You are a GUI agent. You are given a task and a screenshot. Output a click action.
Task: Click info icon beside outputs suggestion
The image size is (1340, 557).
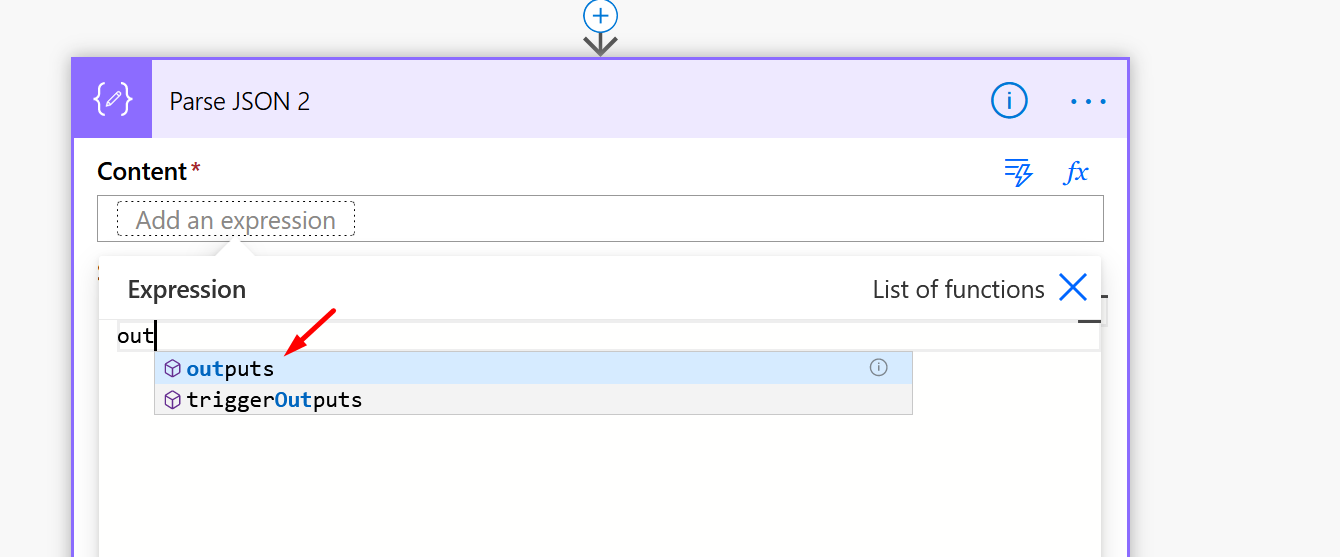pos(878,367)
